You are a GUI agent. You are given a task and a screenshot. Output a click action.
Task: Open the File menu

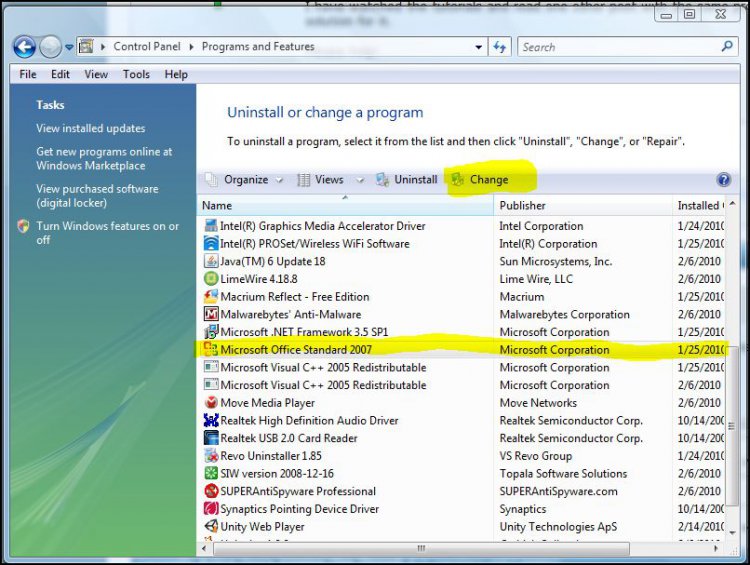[x=28, y=74]
